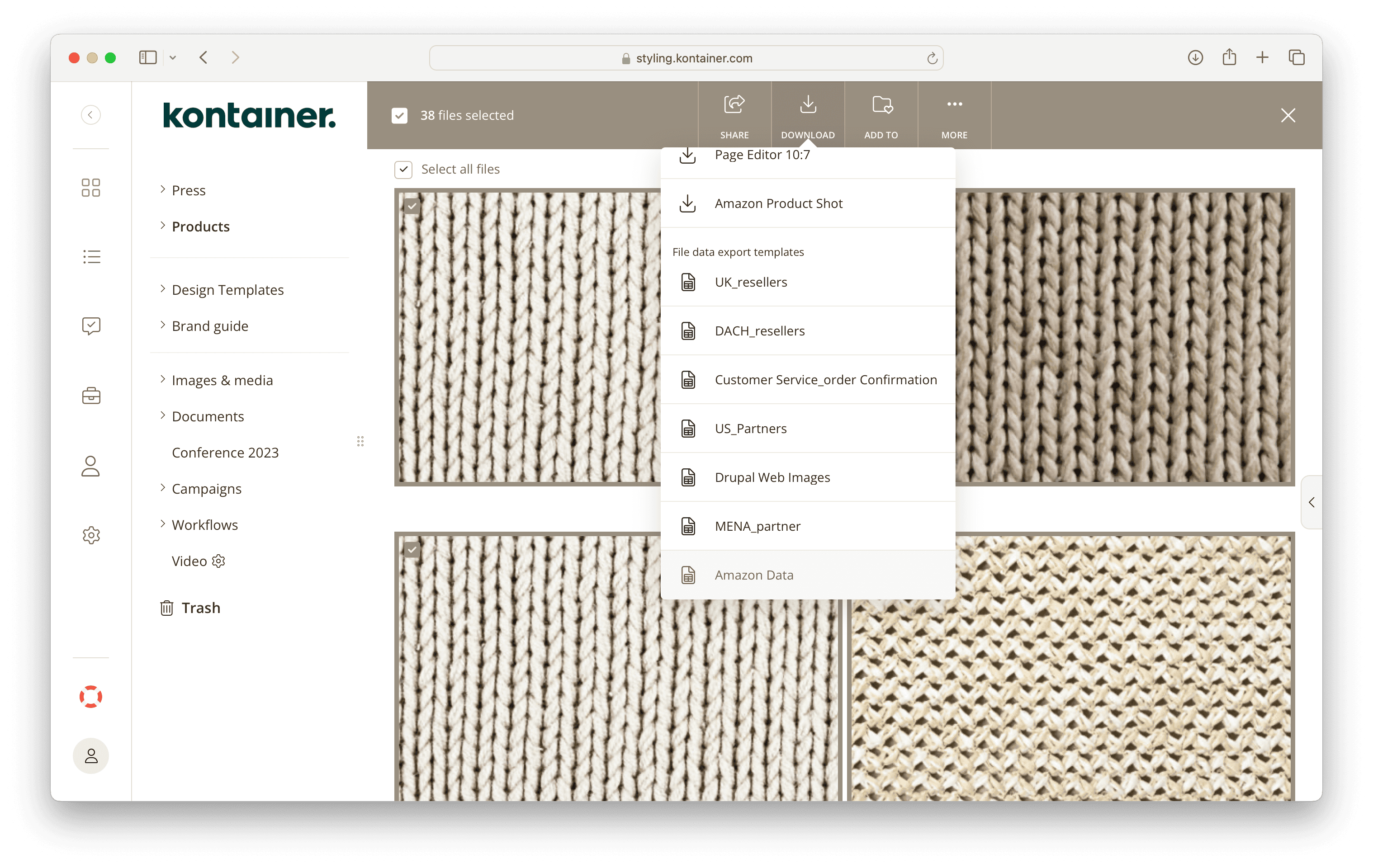Open the settings gear in sidebar

(x=90, y=535)
